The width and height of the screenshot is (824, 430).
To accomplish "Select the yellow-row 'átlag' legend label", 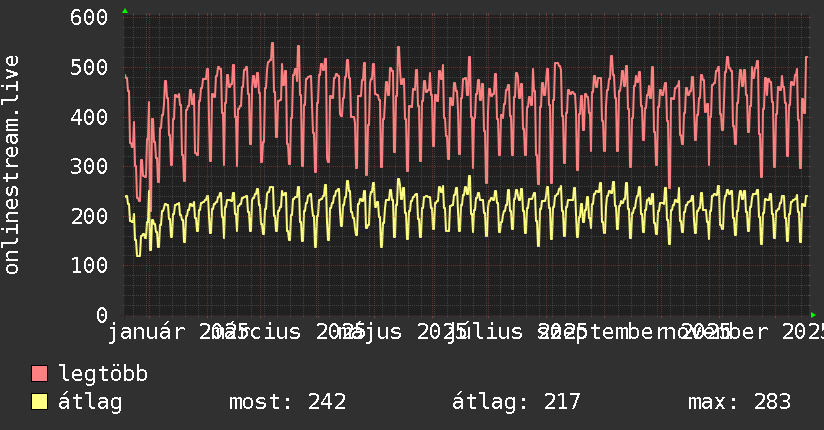I will coord(90,402).
